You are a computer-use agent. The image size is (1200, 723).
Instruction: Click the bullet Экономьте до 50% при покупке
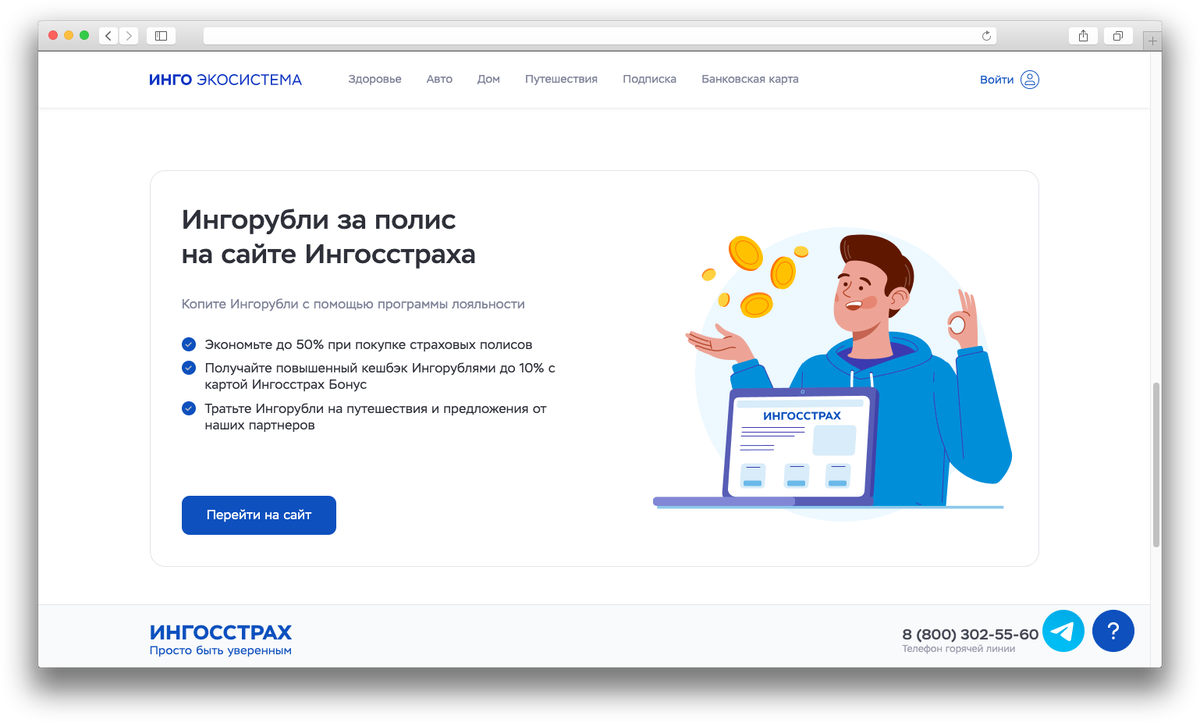click(x=369, y=344)
